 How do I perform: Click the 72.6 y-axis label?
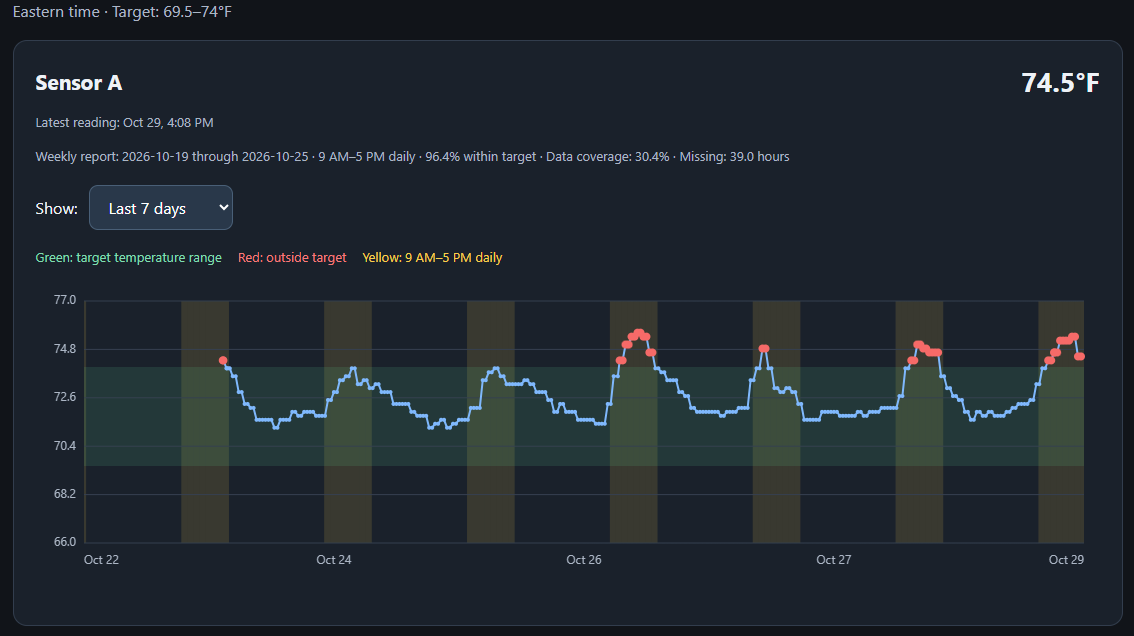point(64,397)
